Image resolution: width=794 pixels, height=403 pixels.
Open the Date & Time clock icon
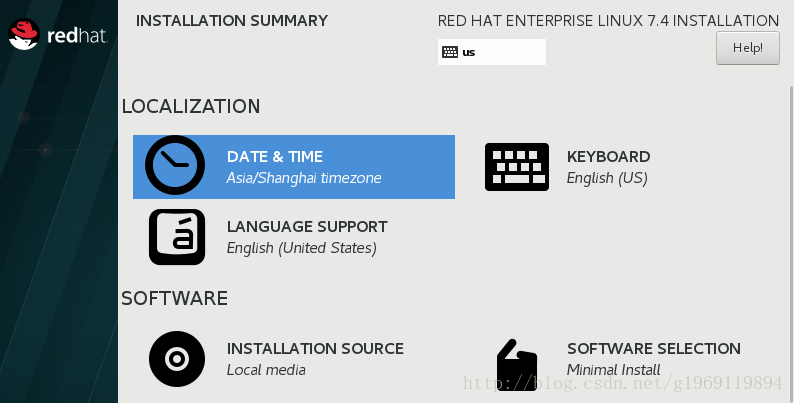[175, 165]
